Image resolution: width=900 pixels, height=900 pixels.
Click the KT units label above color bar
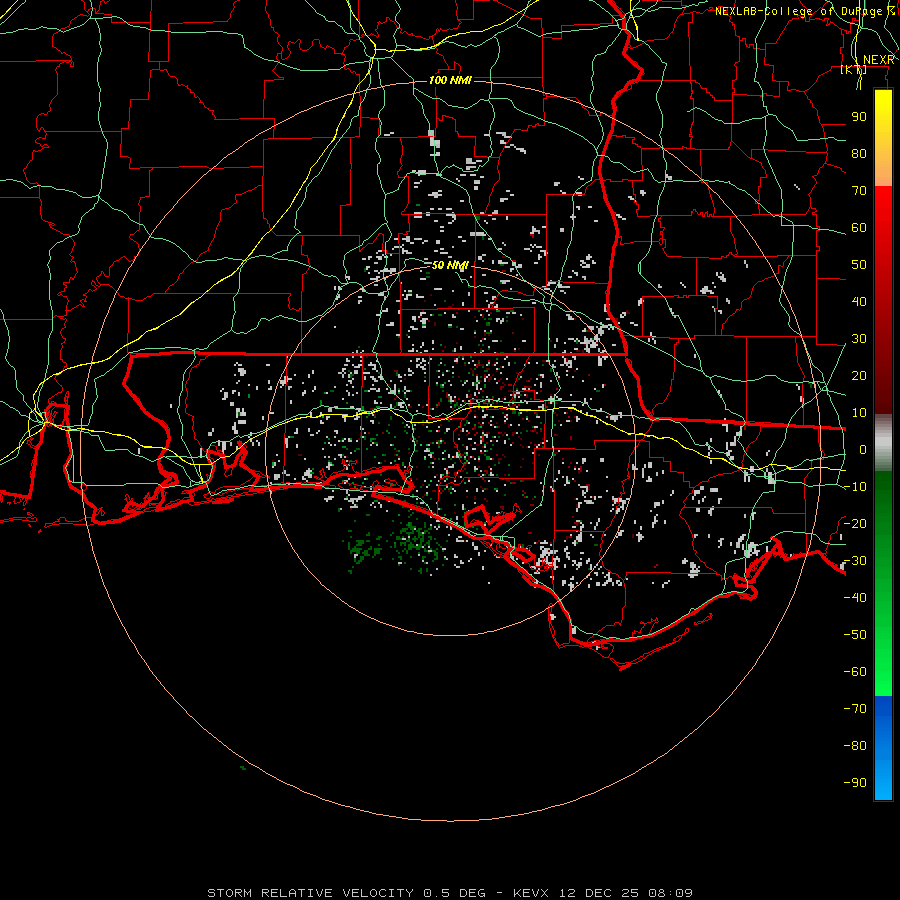(854, 69)
